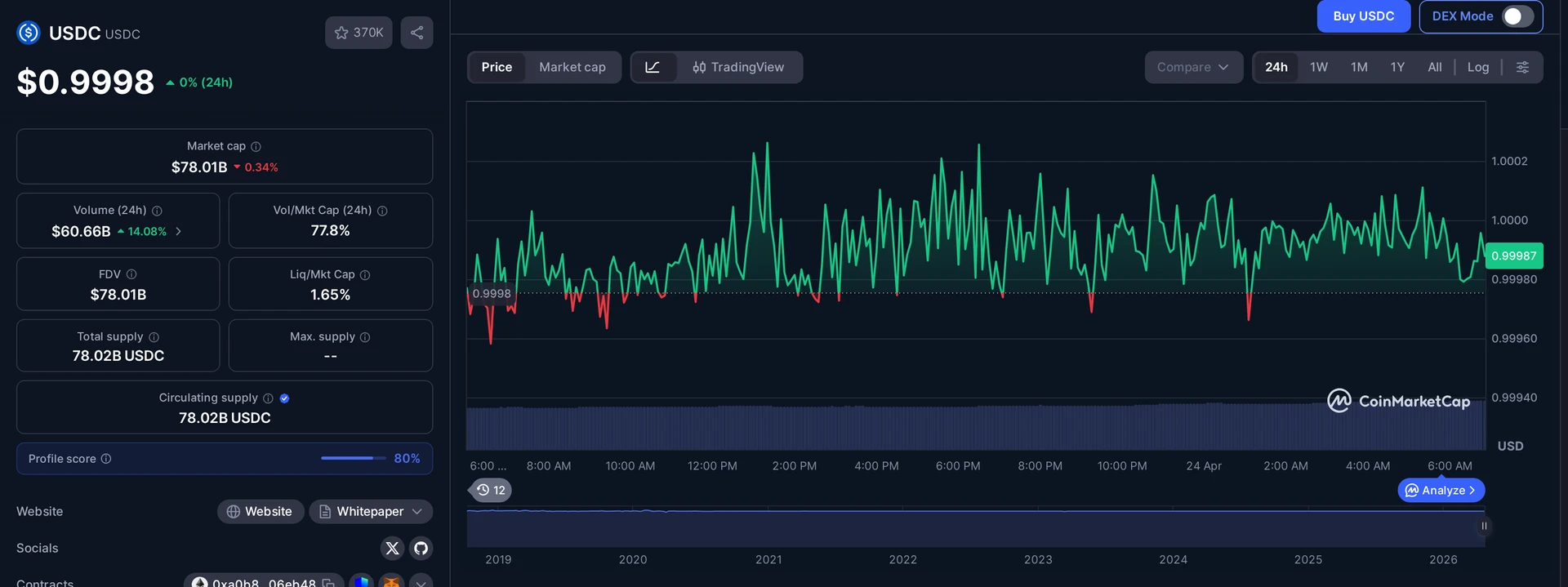Open Circulating supply info icon

[x=268, y=398]
